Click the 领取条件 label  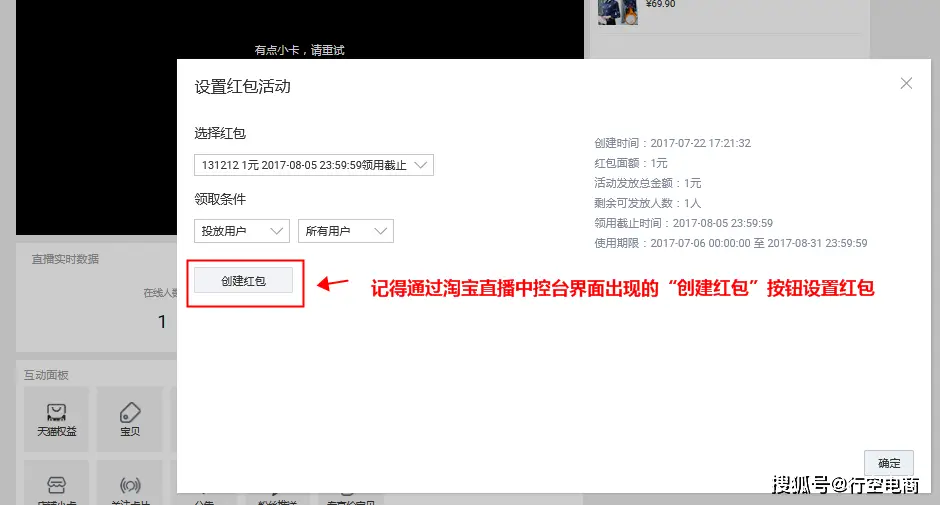tap(220, 199)
